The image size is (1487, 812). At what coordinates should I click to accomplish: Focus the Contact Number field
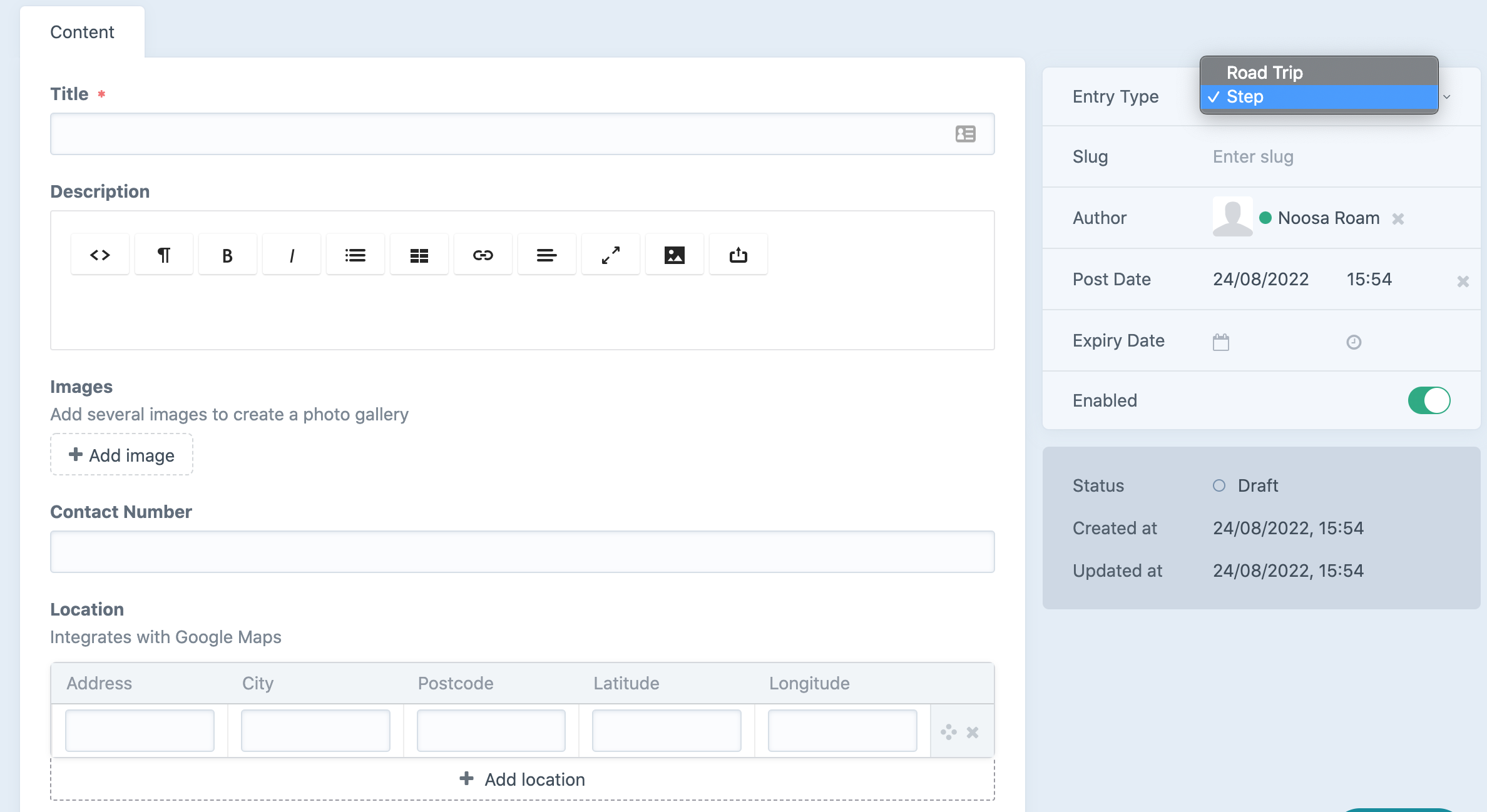[x=523, y=552]
